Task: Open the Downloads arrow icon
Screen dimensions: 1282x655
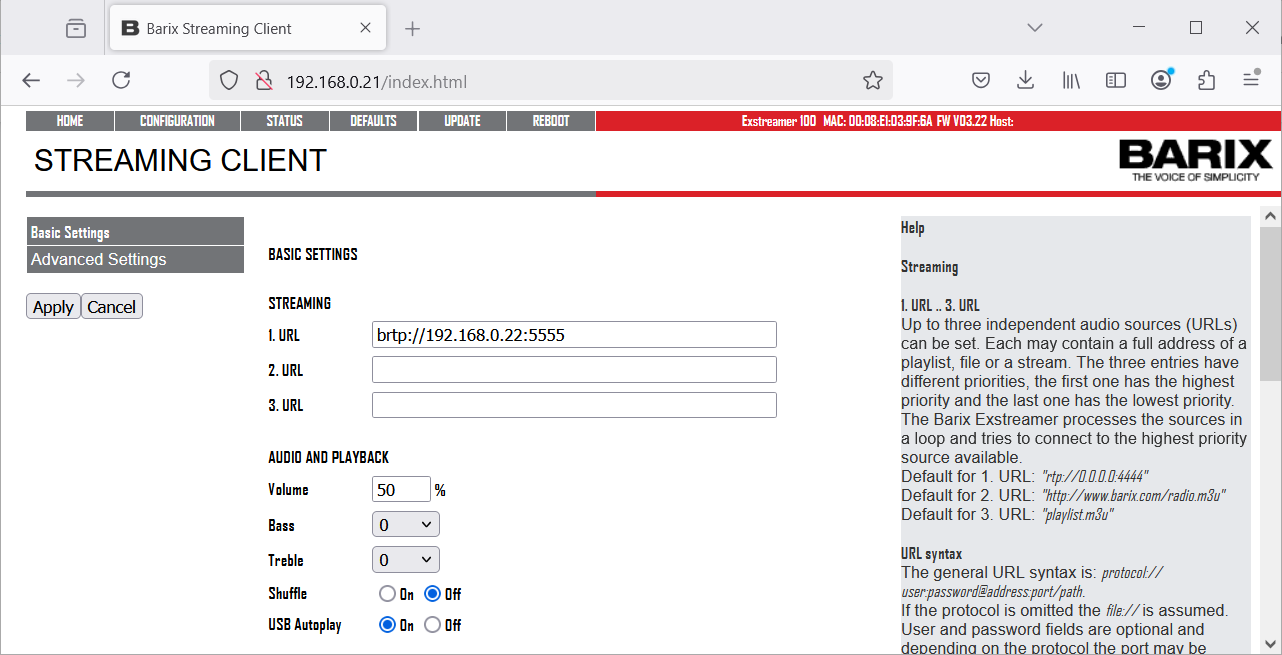Action: pyautogui.click(x=1025, y=81)
